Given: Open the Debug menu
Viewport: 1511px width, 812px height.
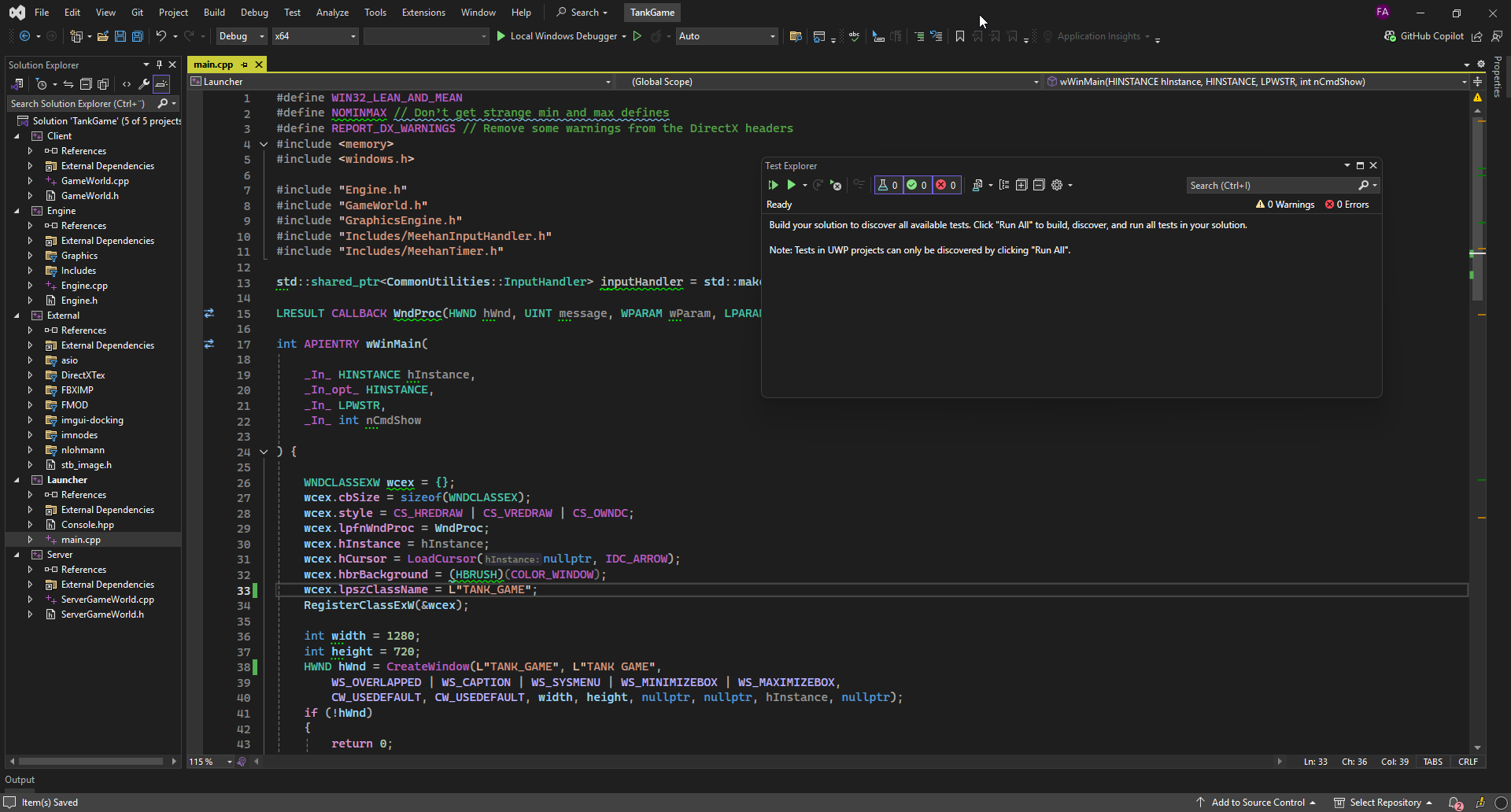Looking at the screenshot, I should [x=254, y=13].
